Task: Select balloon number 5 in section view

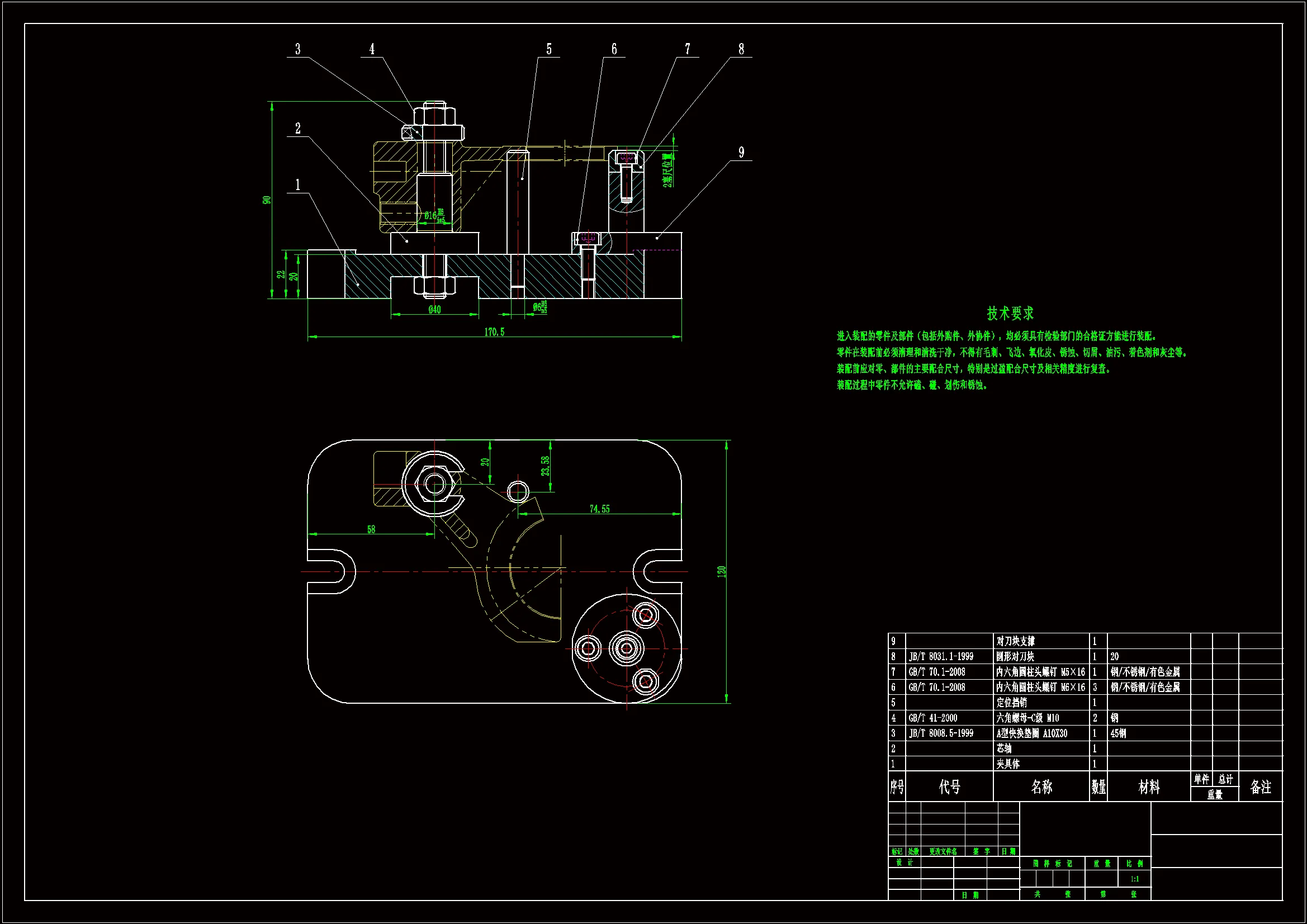Action: [x=549, y=49]
